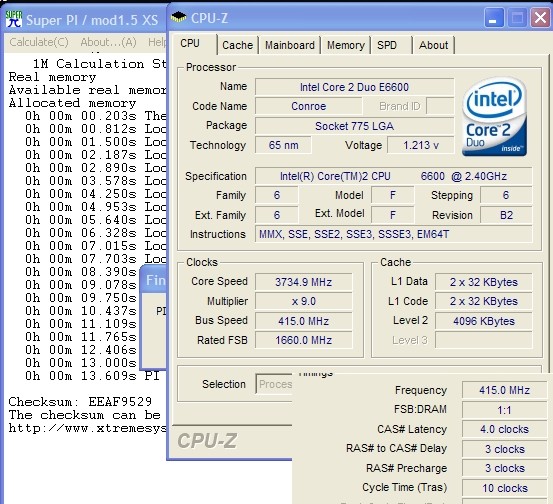The image size is (553, 504).
Task: Click the CPU-Z chip icon in title bar
Action: pyautogui.click(x=178, y=17)
